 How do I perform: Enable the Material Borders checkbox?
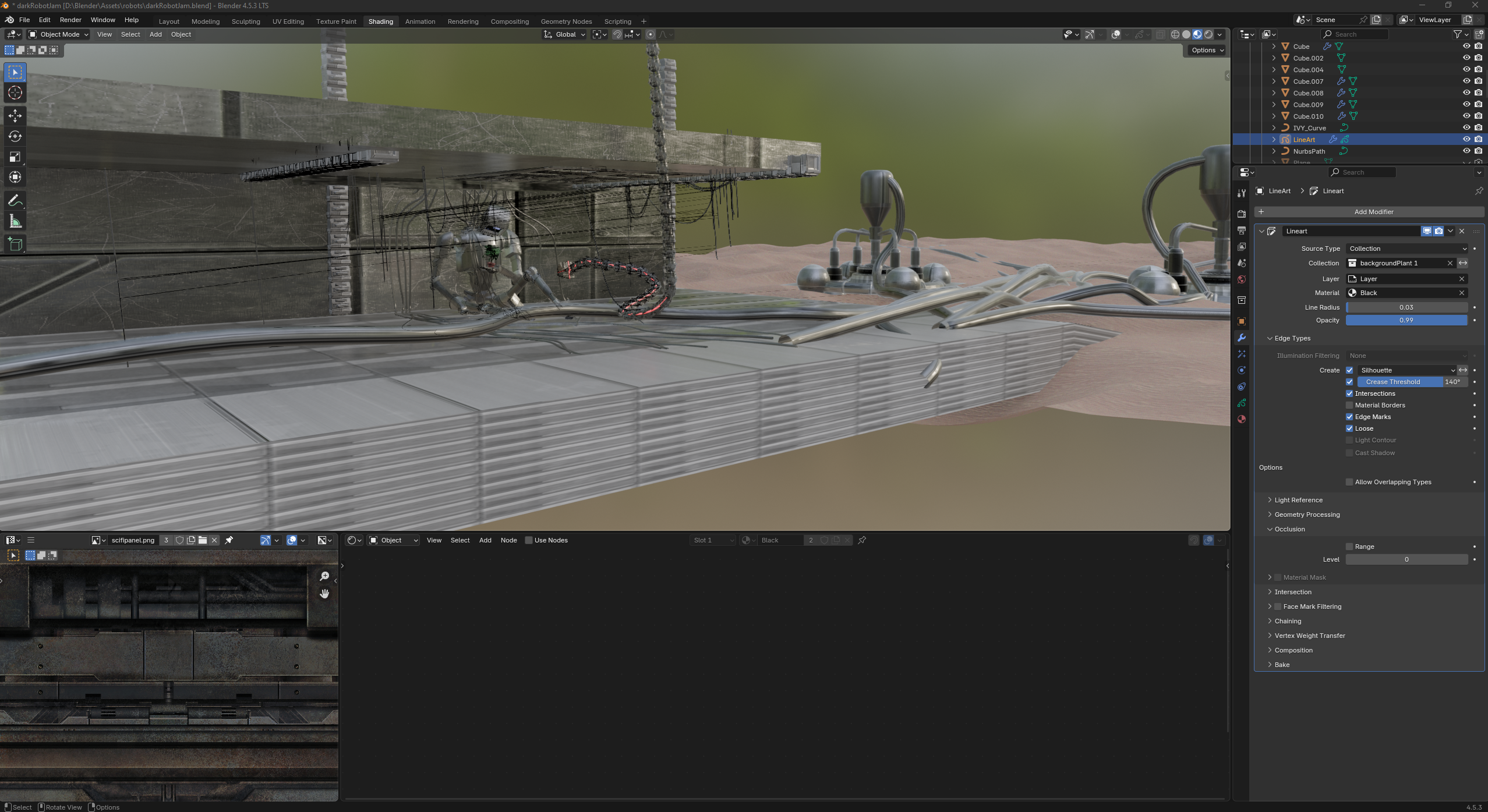click(1349, 405)
